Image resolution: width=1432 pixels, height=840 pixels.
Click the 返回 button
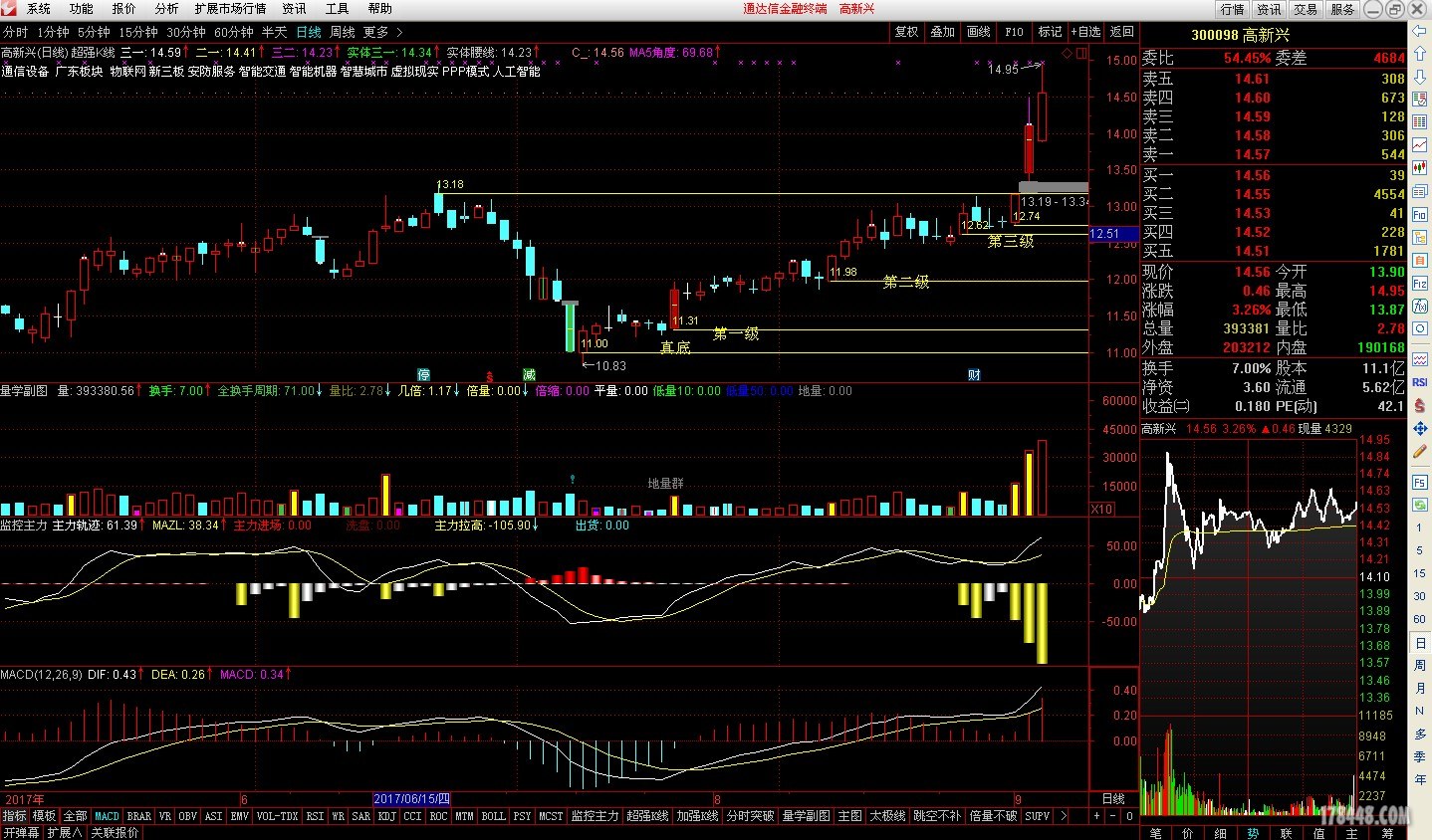1122,32
